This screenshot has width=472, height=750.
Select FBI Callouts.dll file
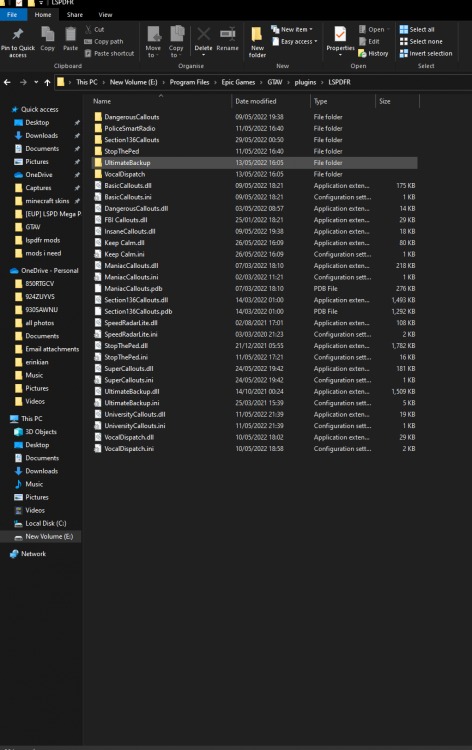coord(125,220)
